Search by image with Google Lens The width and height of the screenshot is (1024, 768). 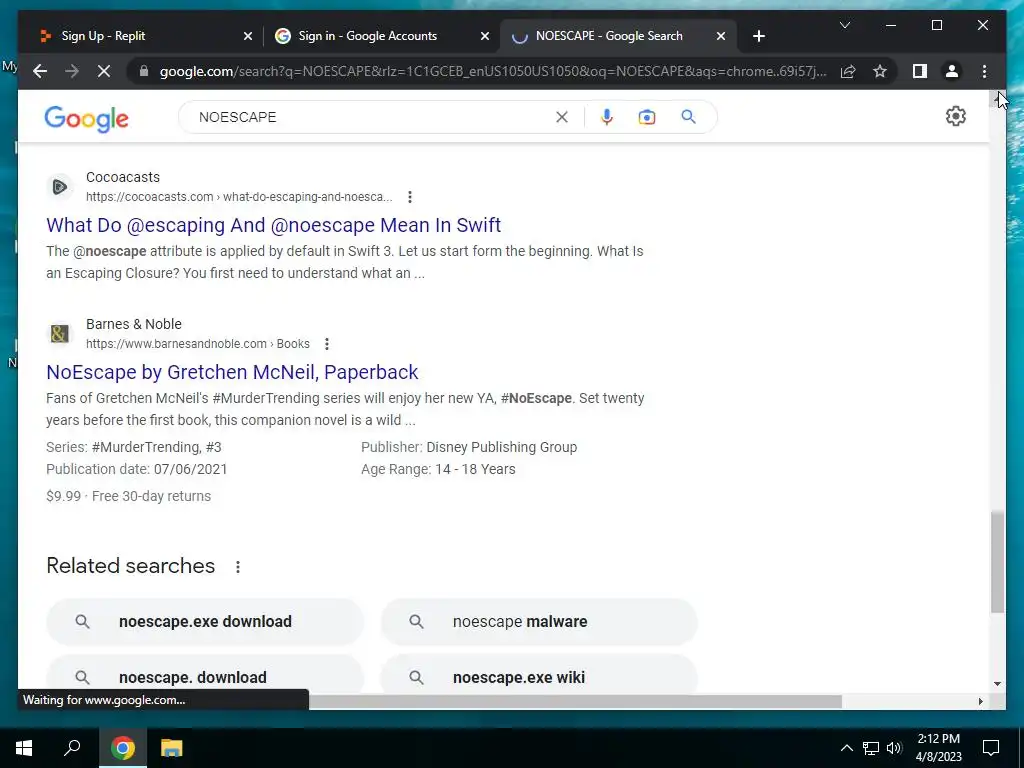point(647,117)
